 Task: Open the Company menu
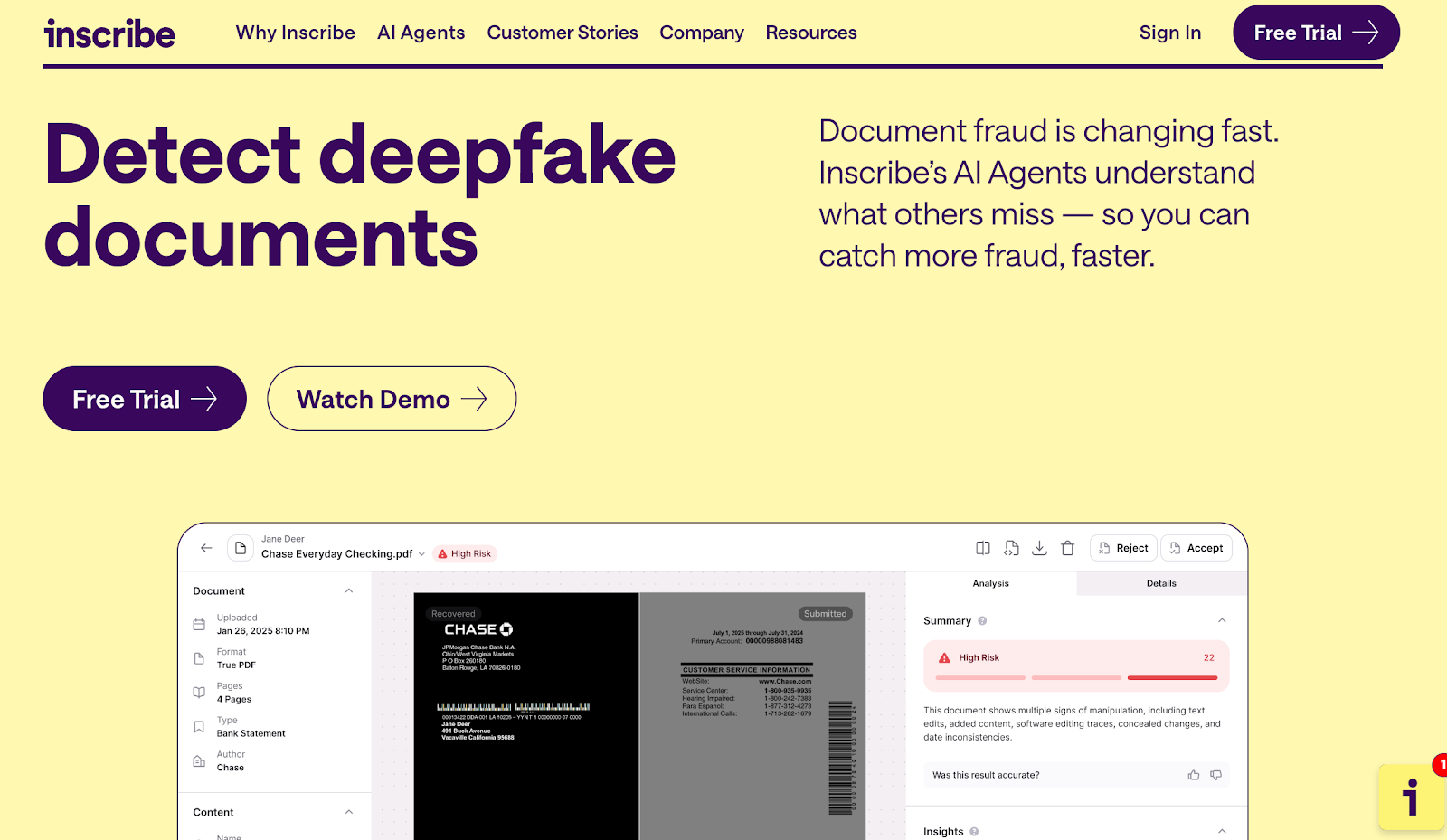pos(702,33)
